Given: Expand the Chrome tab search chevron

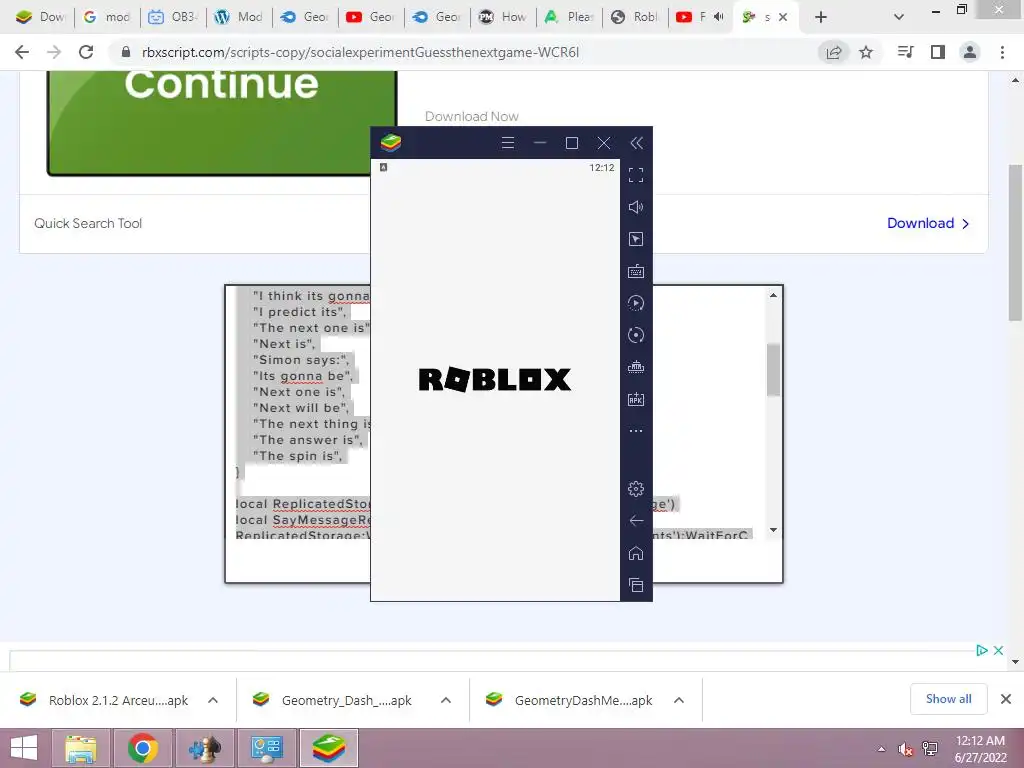Looking at the screenshot, I should tap(899, 17).
